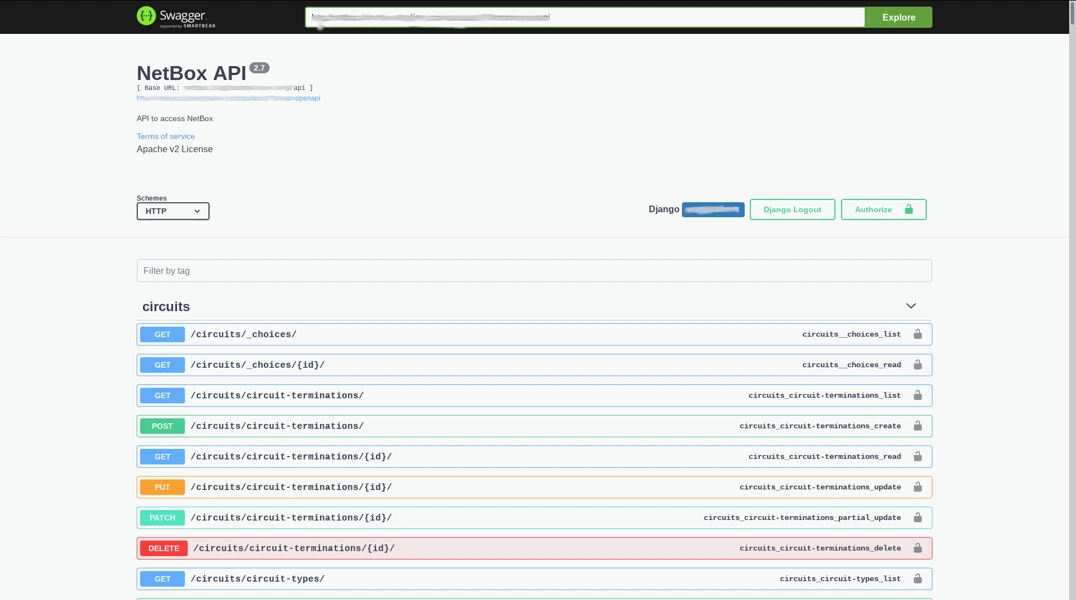
Task: Open the Terms of service link
Action: coord(165,136)
